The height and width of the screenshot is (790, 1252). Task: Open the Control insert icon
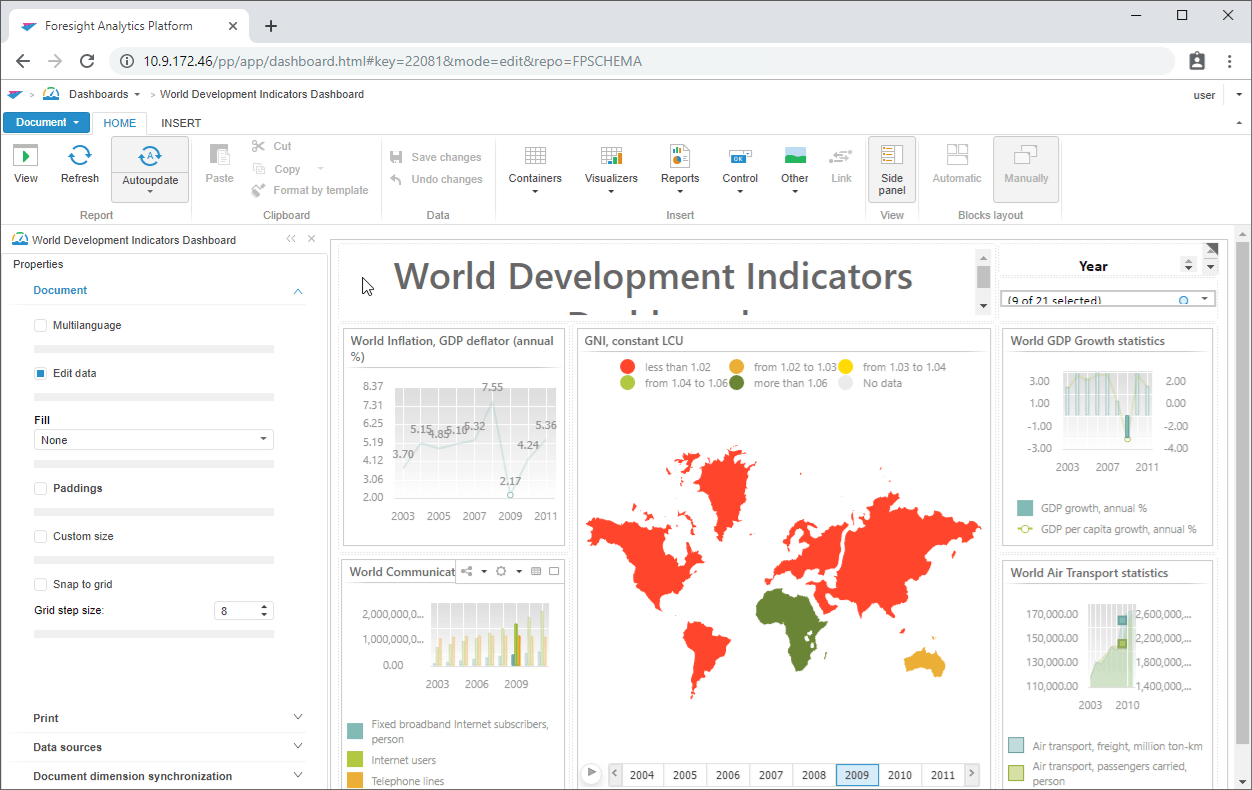tap(740, 156)
